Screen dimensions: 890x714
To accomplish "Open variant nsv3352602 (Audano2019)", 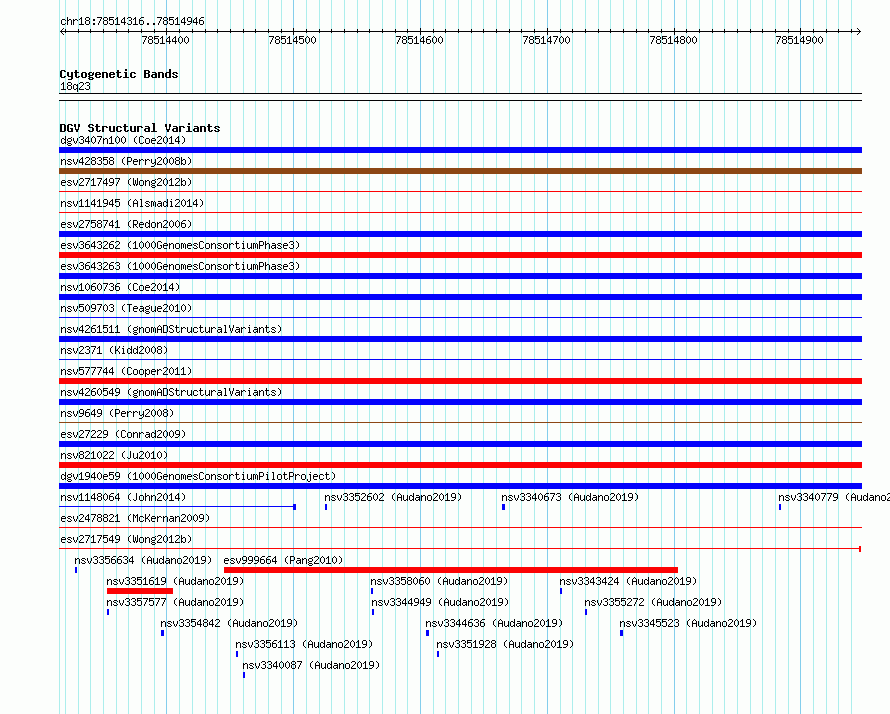I will pos(393,497).
